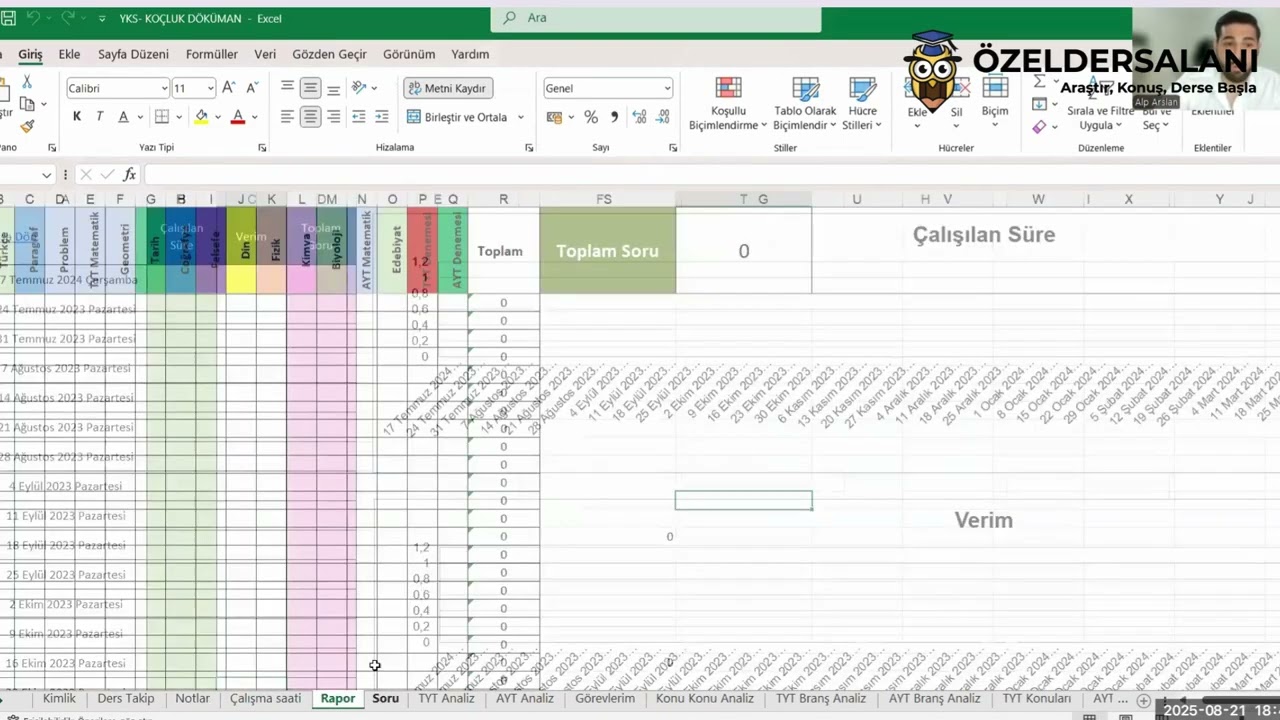Image resolution: width=1280 pixels, height=720 pixels.
Task: Select the Toplam Soru header cell
Action: pyautogui.click(x=607, y=251)
